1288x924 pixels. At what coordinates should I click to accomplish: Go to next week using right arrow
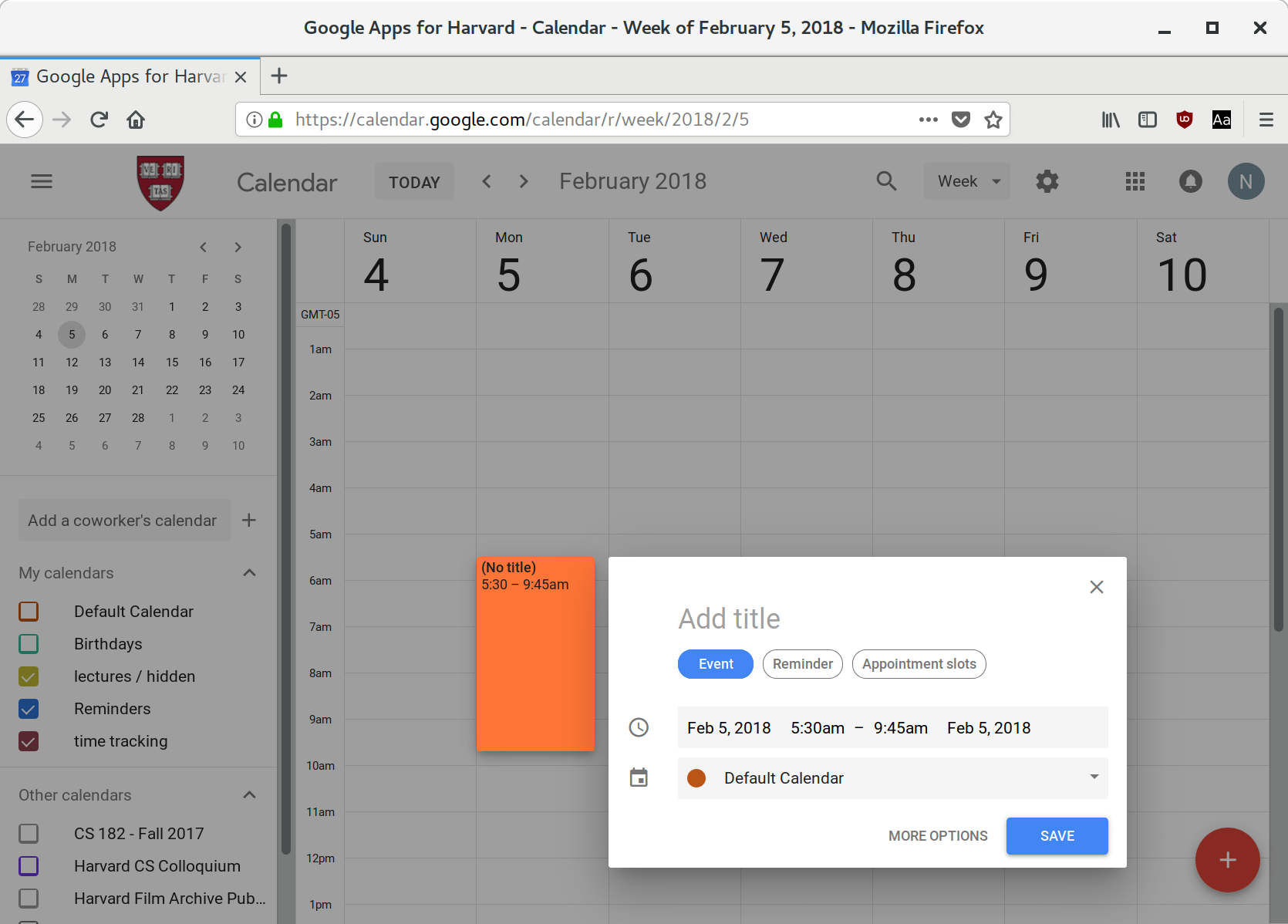[x=524, y=181]
